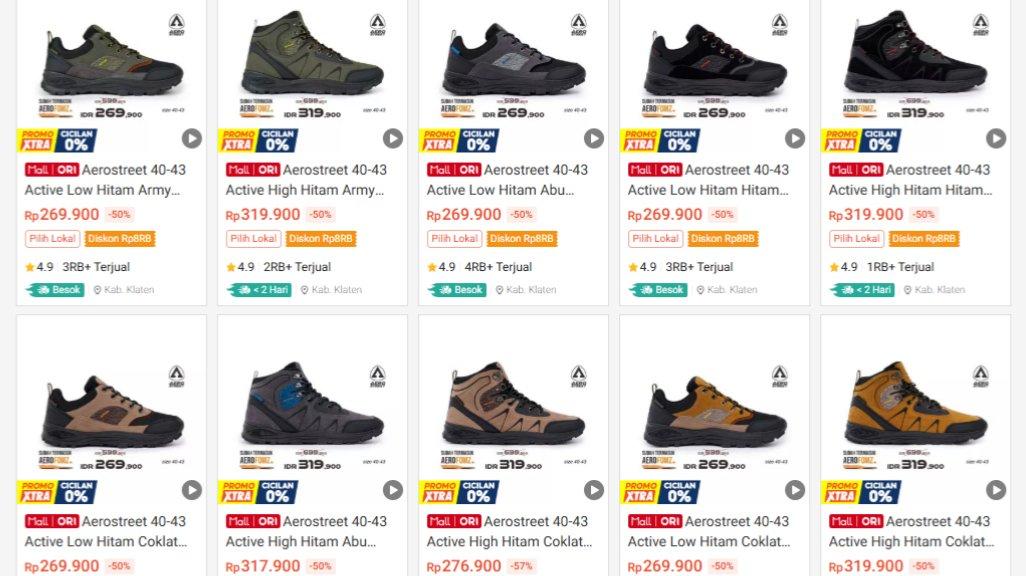
Task: Click Promo Xtra badge on Active High Hitam Army
Action: click(237, 140)
